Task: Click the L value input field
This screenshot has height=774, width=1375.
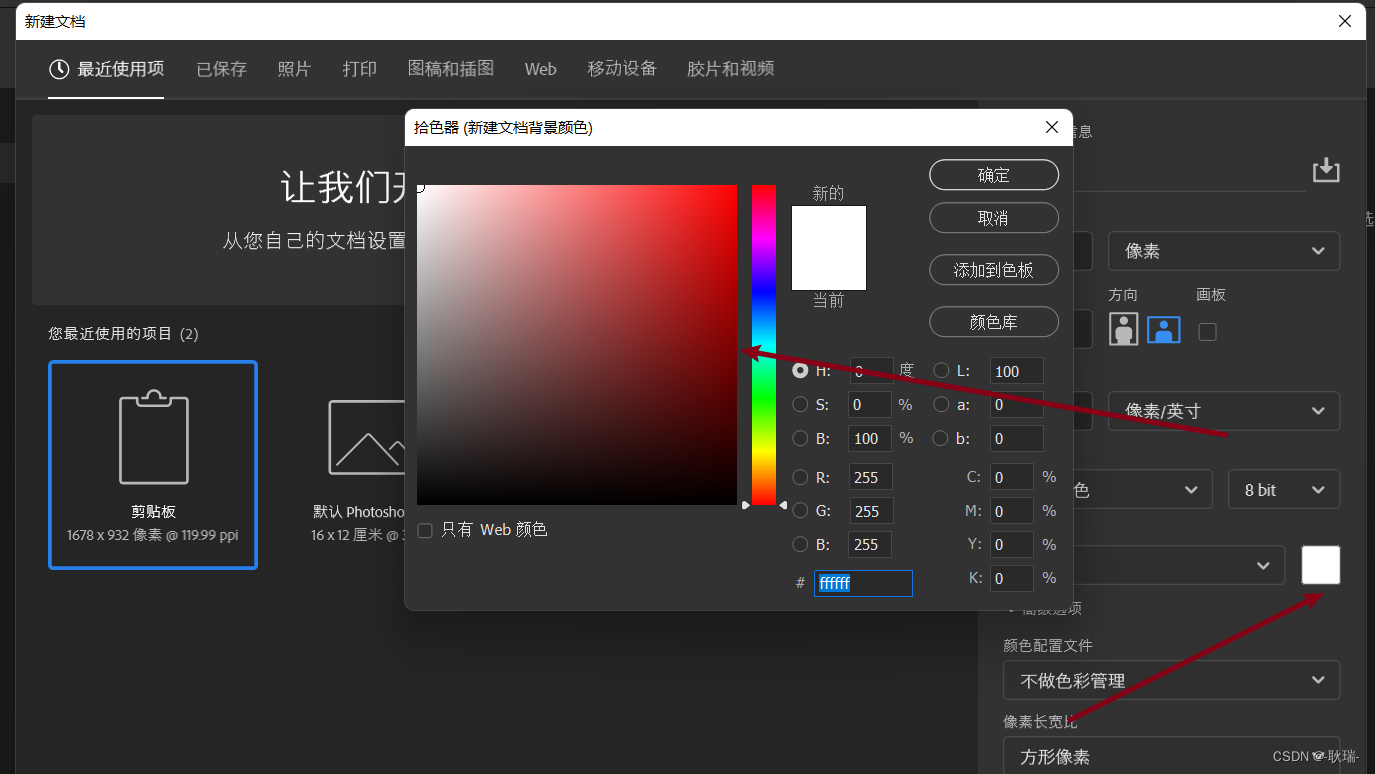Action: 1017,371
